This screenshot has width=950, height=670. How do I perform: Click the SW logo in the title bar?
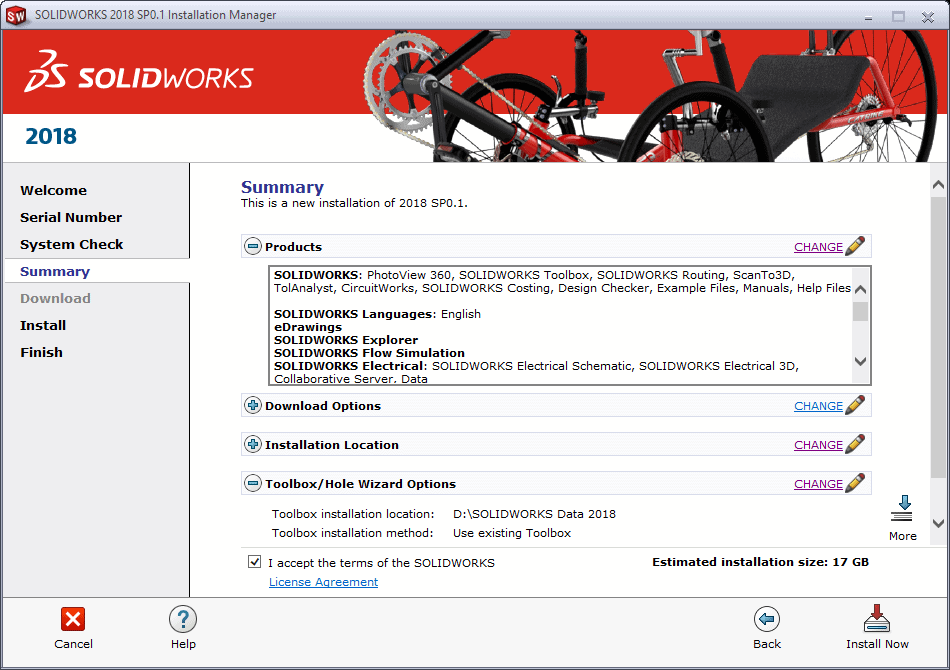click(x=16, y=16)
